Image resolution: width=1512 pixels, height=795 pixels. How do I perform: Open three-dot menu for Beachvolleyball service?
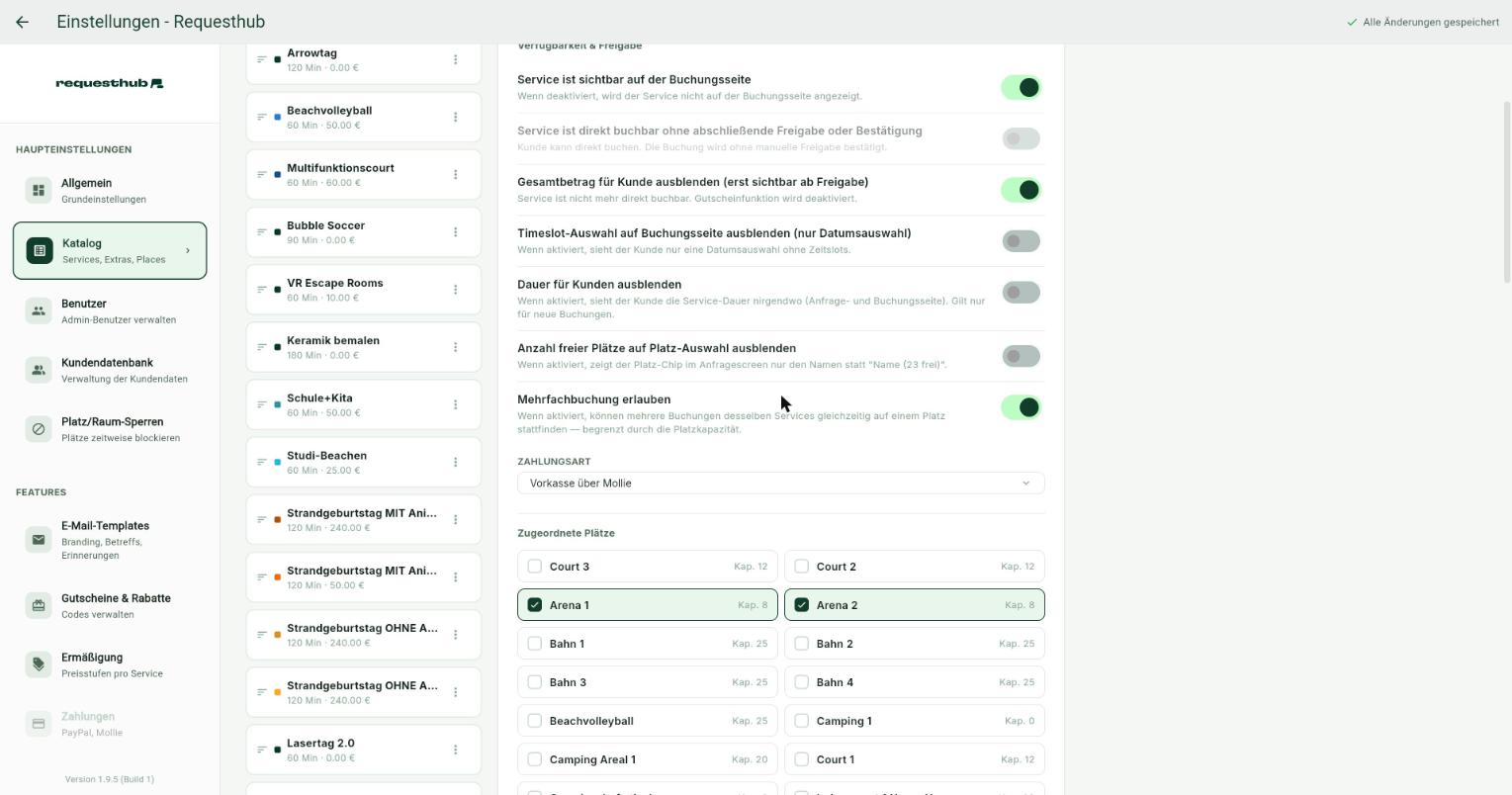455,117
